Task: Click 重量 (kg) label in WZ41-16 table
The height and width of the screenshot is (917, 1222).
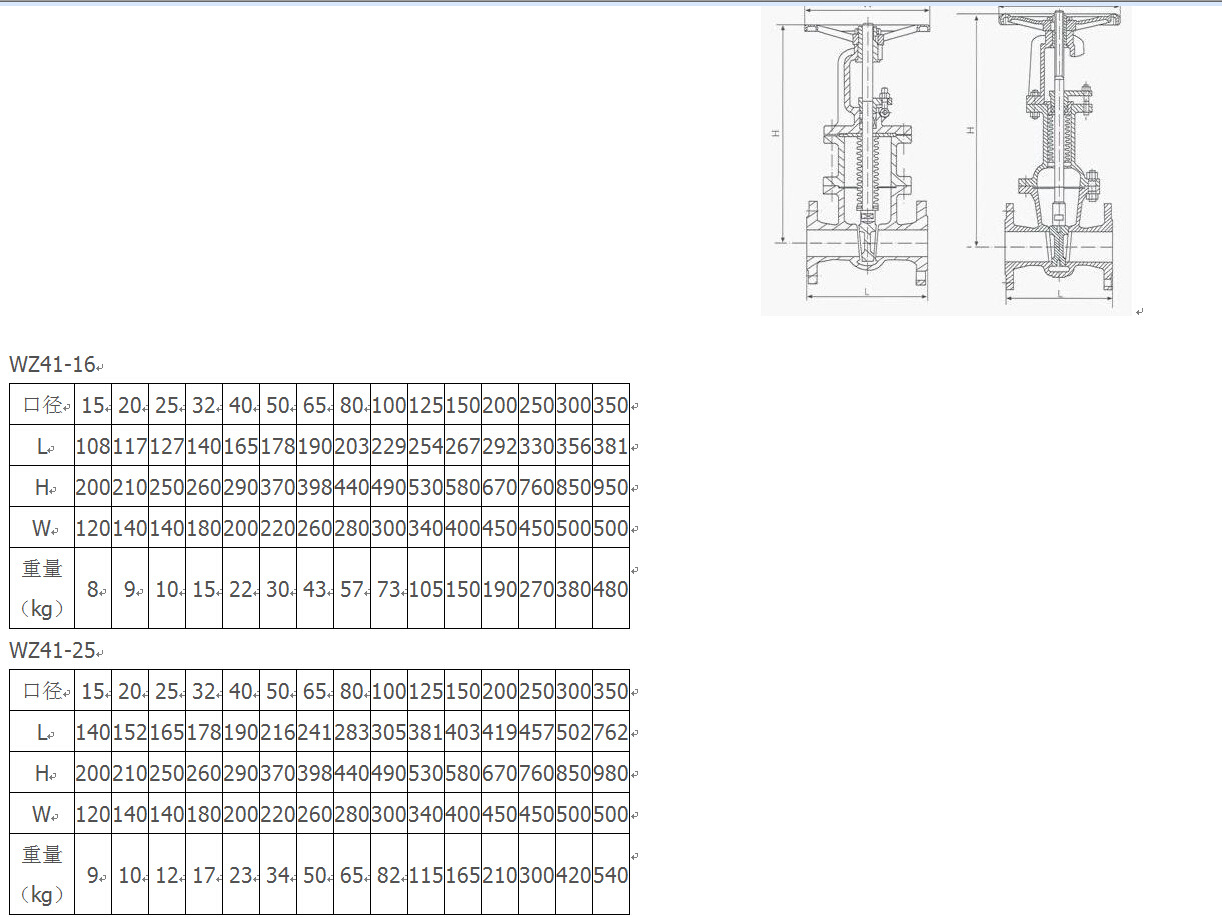Action: tap(42, 588)
